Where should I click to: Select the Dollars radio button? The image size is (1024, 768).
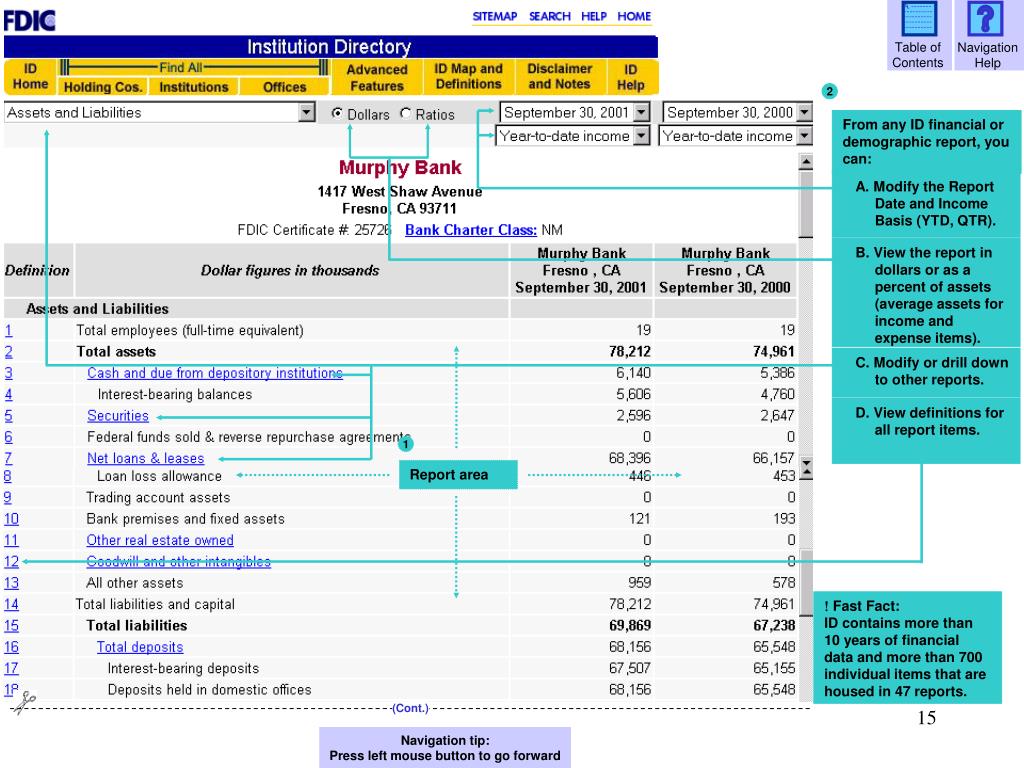[x=337, y=114]
